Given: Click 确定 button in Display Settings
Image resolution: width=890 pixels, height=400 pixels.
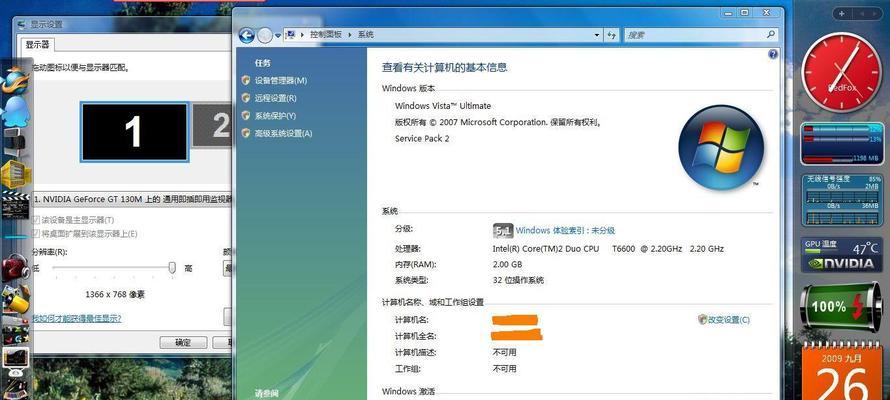Looking at the screenshot, I should [183, 342].
